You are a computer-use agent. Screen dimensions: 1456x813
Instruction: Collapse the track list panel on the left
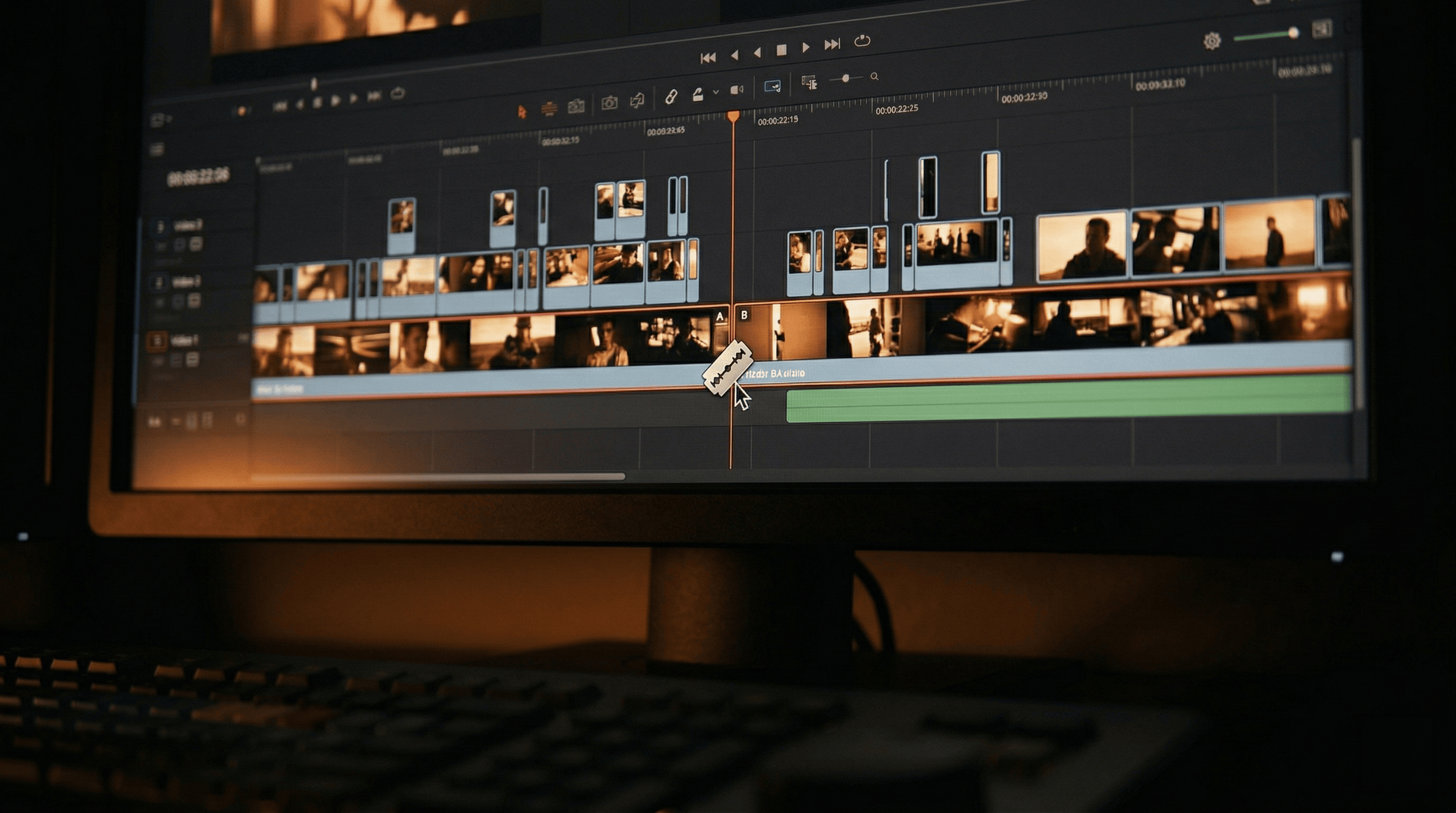[157, 120]
